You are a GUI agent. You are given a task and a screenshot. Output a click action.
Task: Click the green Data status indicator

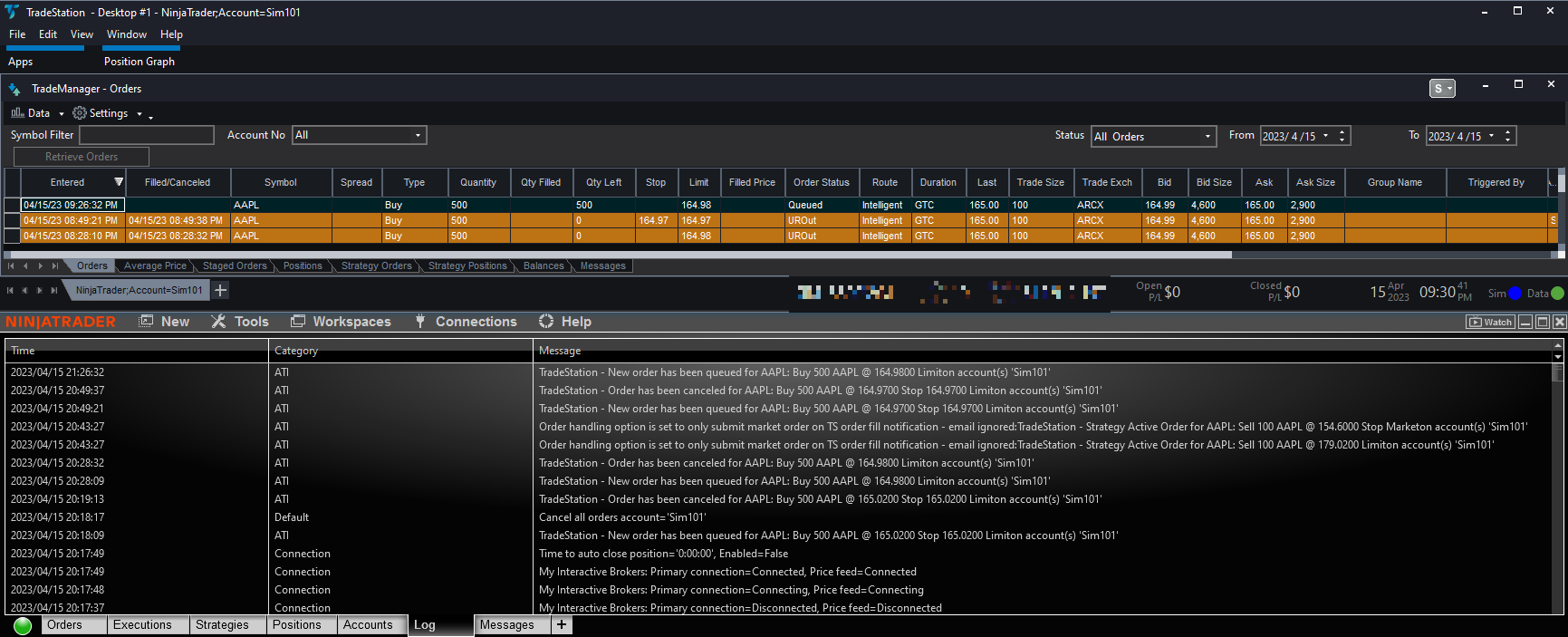tap(1558, 294)
